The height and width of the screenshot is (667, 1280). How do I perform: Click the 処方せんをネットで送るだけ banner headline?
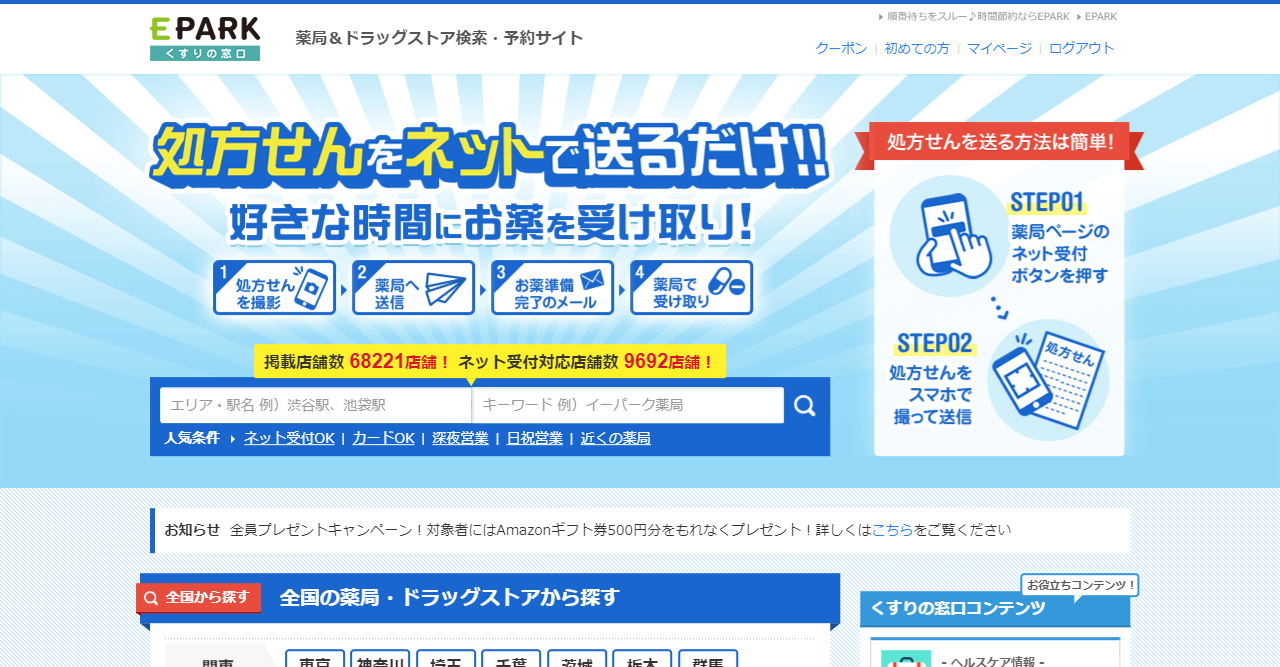click(x=490, y=153)
